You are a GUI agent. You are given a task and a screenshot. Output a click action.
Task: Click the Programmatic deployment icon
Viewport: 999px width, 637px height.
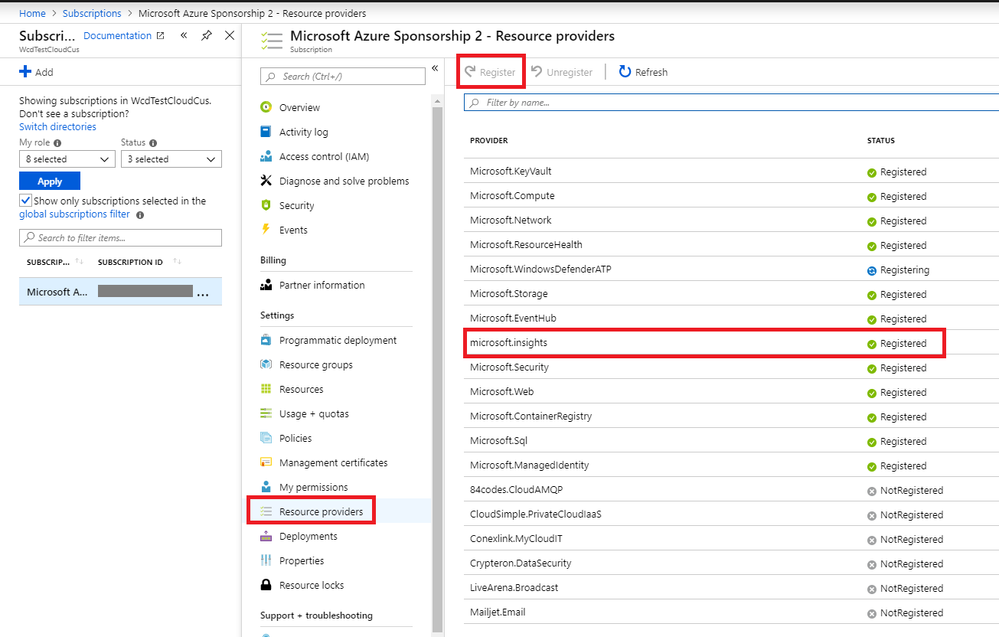tap(266, 340)
